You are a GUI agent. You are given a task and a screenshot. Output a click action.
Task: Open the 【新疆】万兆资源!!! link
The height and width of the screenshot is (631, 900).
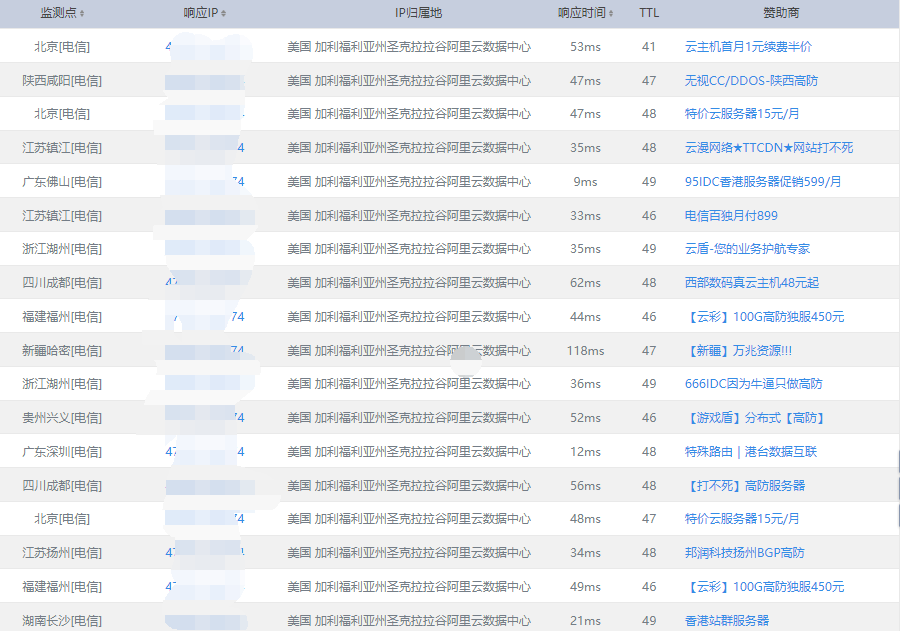coord(739,350)
